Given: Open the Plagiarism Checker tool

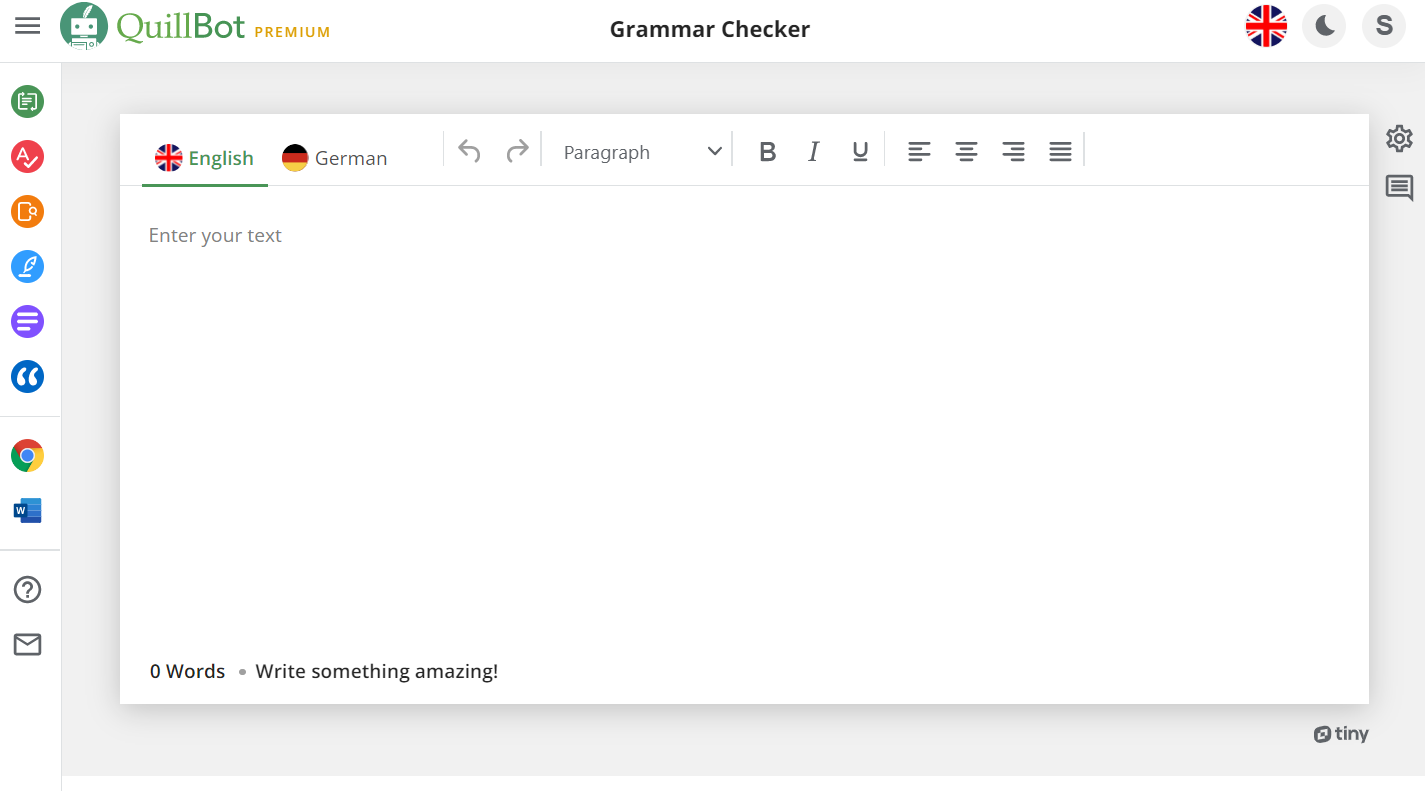Looking at the screenshot, I should point(27,211).
